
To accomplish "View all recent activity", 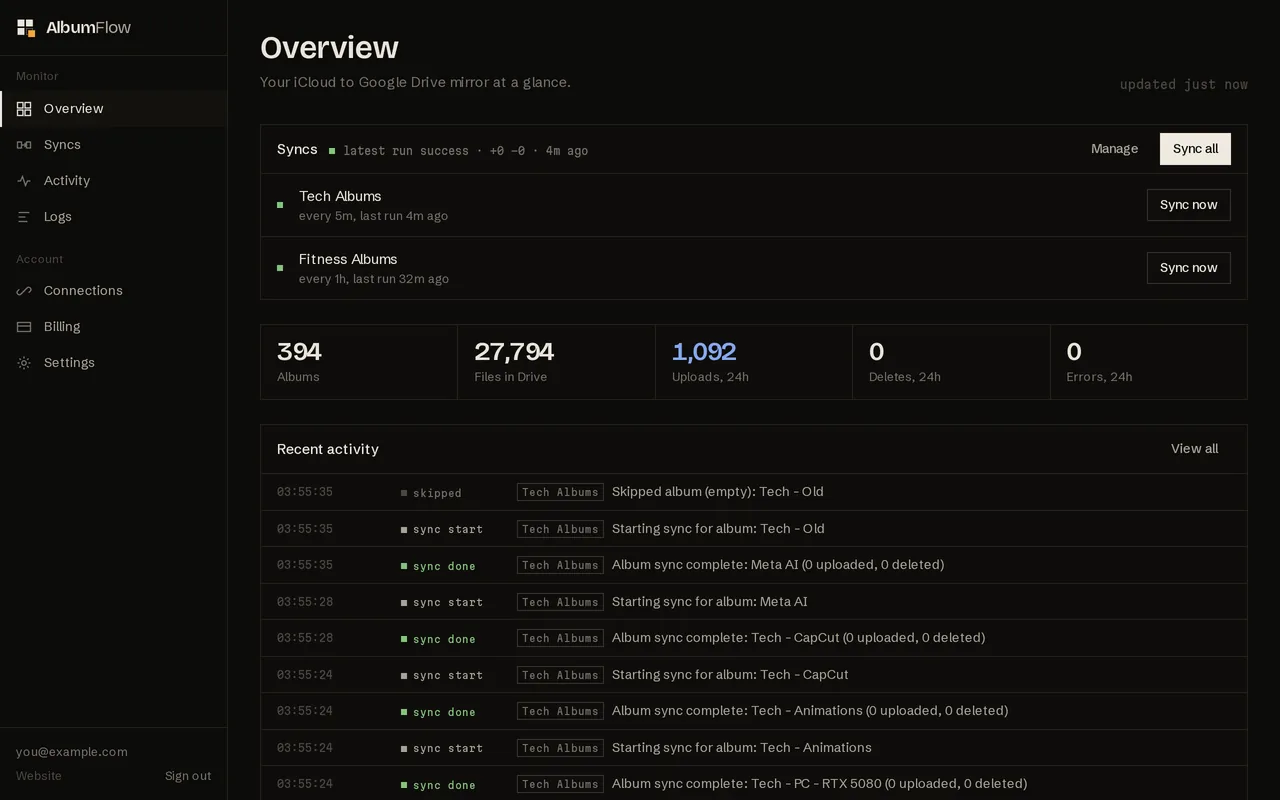I will coord(1194,449).
